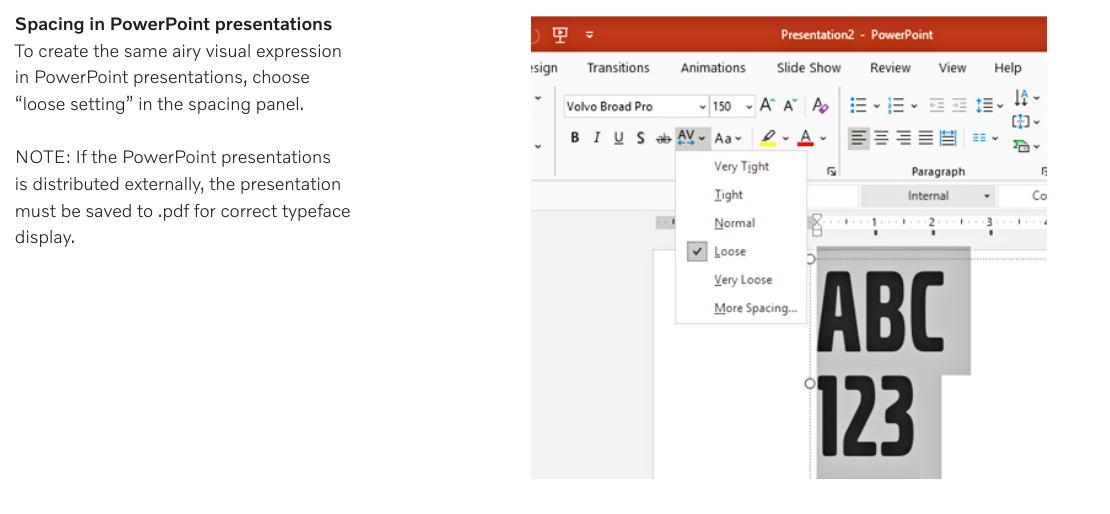Viewport: 1110px width, 514px height.
Task: Center the text
Action: point(881,137)
